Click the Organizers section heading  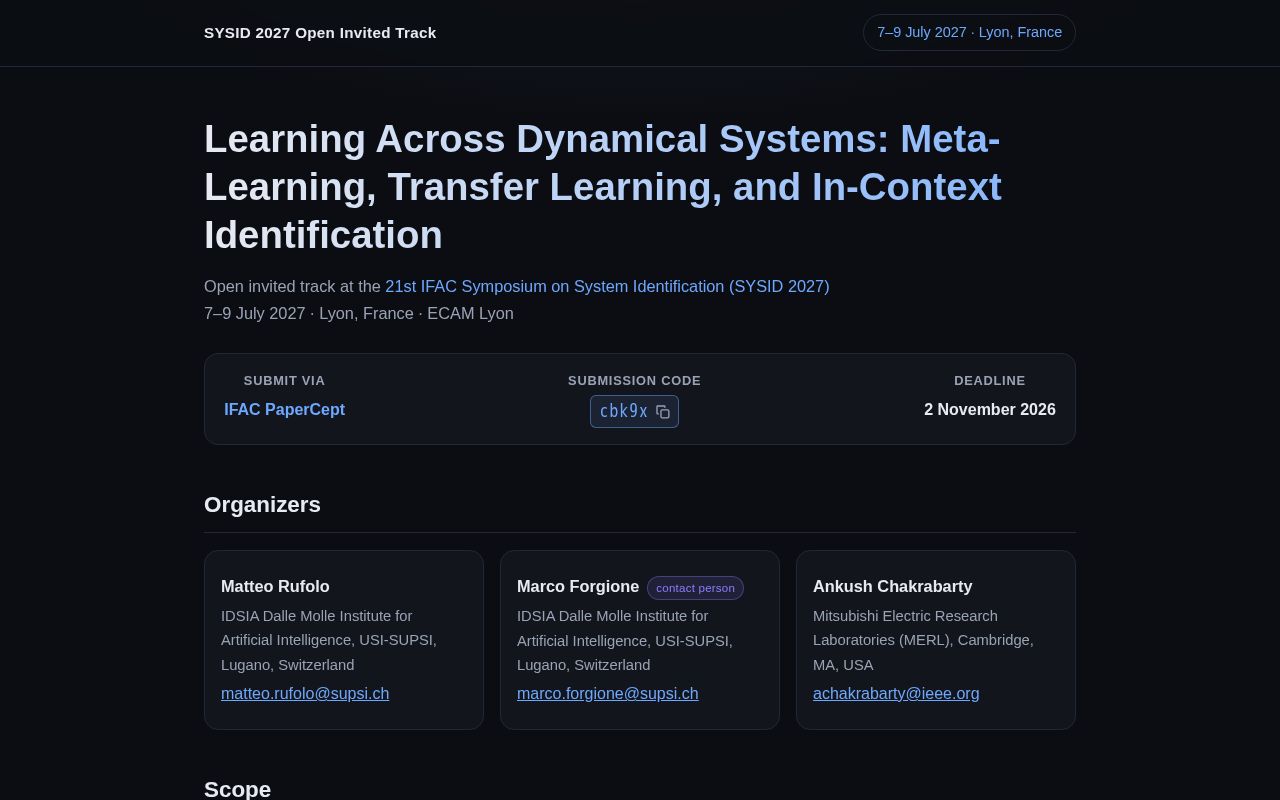pos(262,505)
